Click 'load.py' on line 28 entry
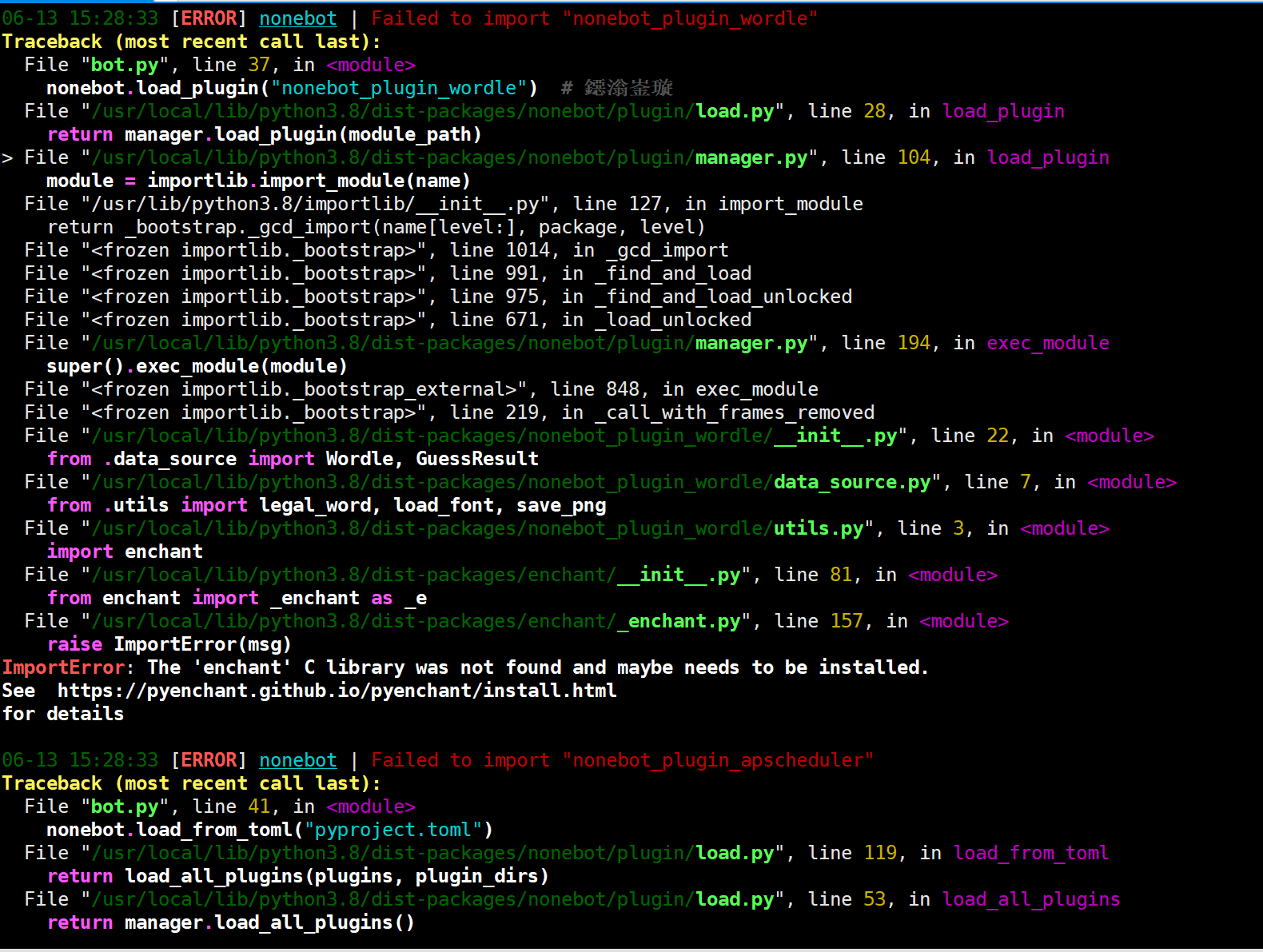The height and width of the screenshot is (952, 1263). pyautogui.click(x=735, y=111)
